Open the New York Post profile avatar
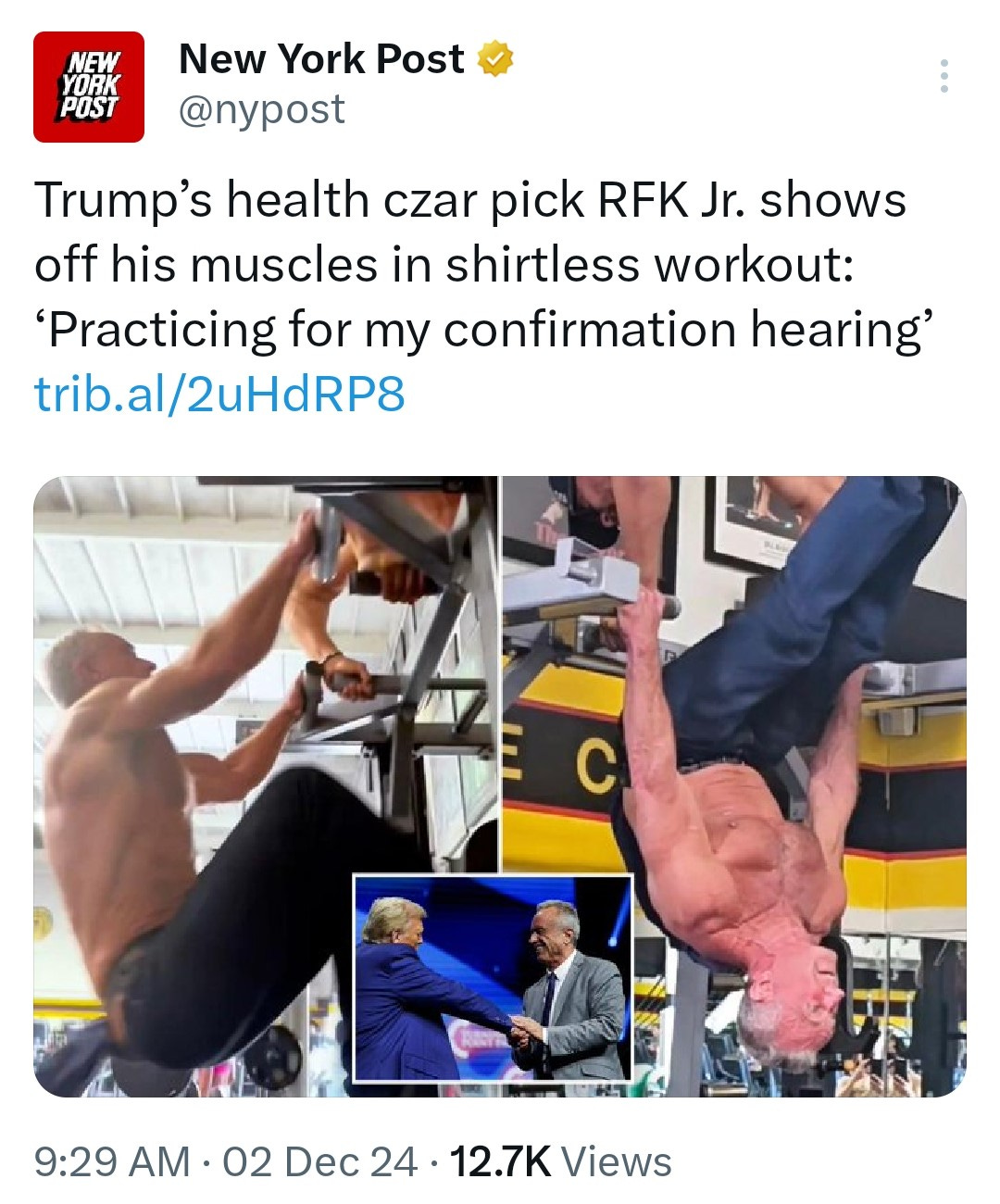The width and height of the screenshot is (1000, 1204). click(x=89, y=87)
